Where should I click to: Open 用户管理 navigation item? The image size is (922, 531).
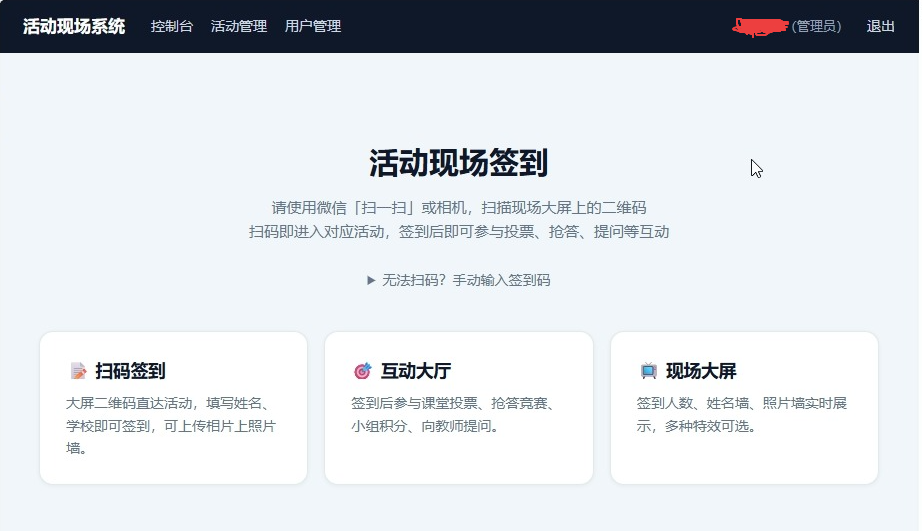coord(313,26)
